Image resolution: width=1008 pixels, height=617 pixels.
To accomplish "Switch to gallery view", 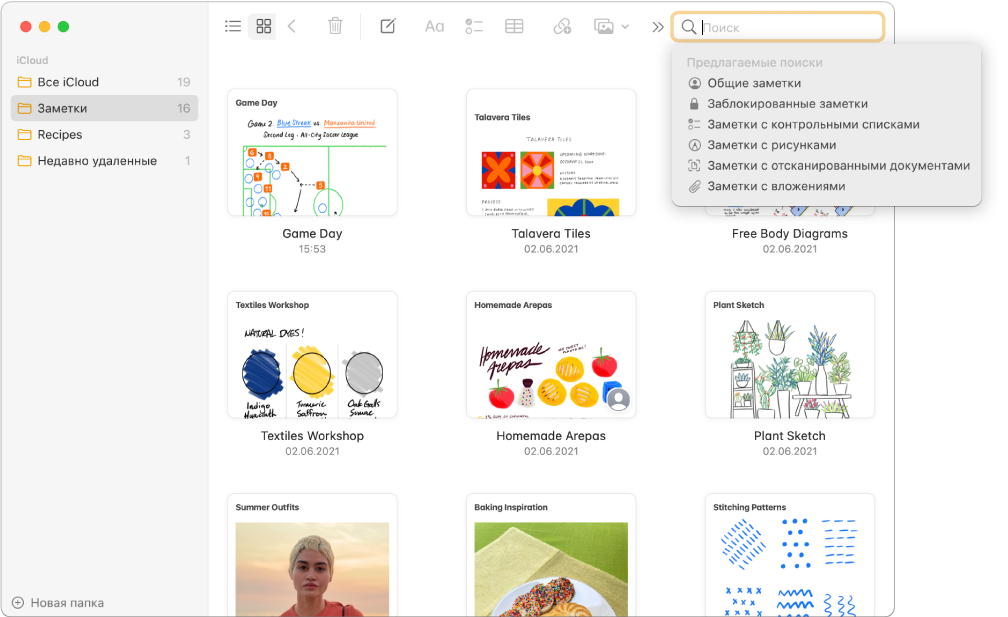I will click(263, 27).
